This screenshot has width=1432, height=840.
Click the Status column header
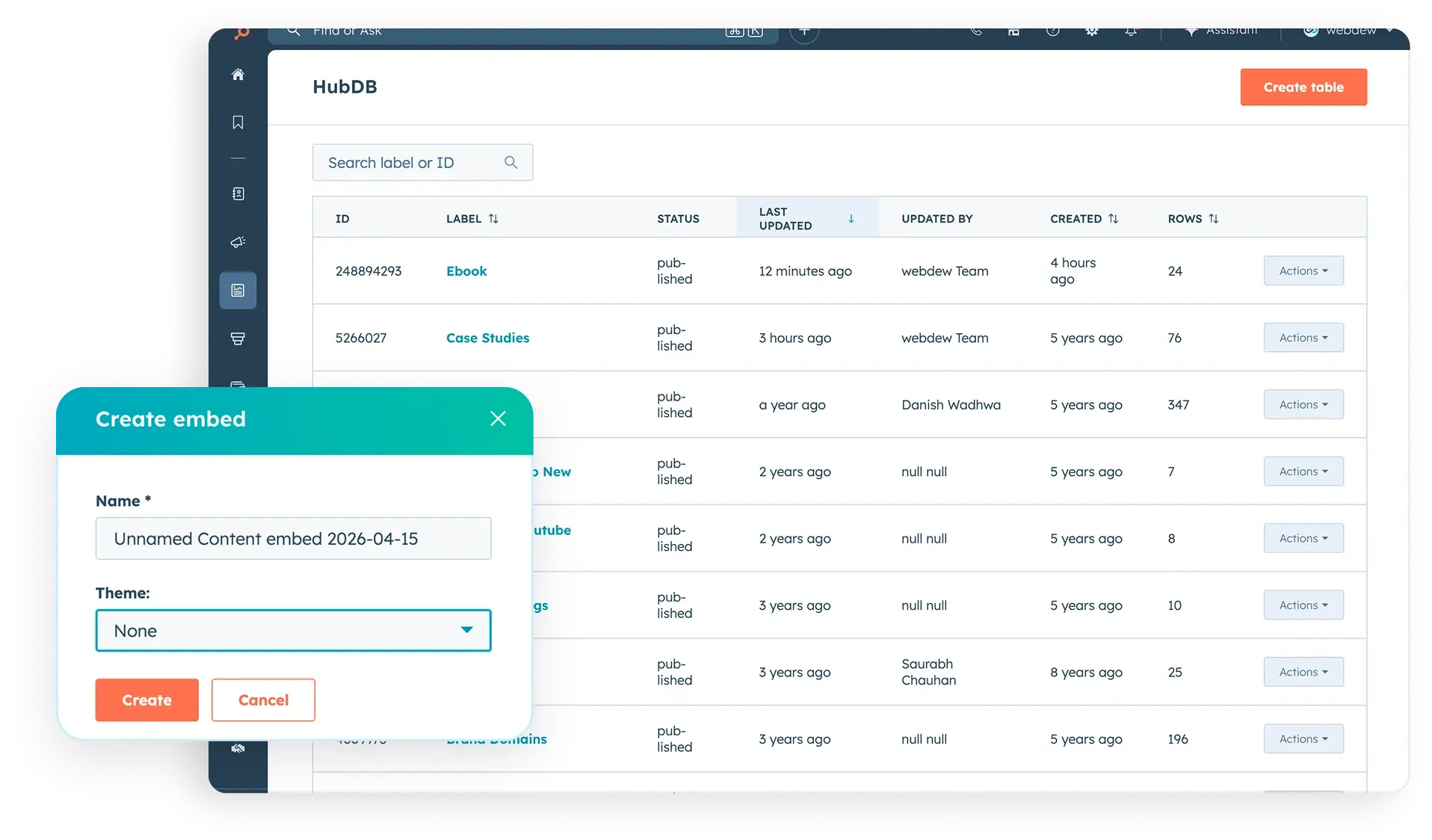(x=678, y=219)
